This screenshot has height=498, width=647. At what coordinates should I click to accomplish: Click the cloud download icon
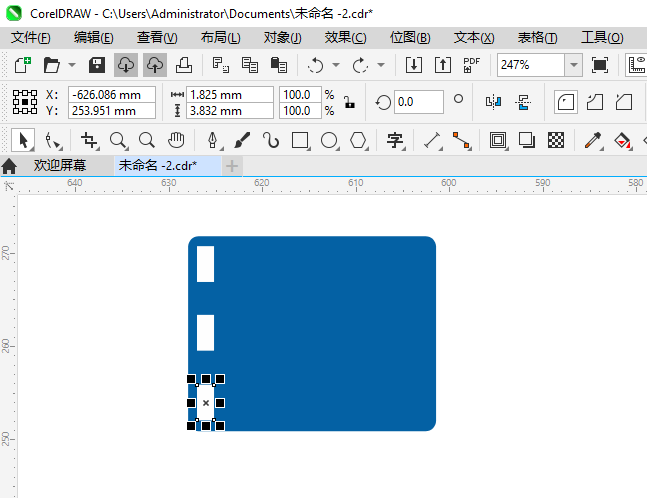[x=126, y=65]
